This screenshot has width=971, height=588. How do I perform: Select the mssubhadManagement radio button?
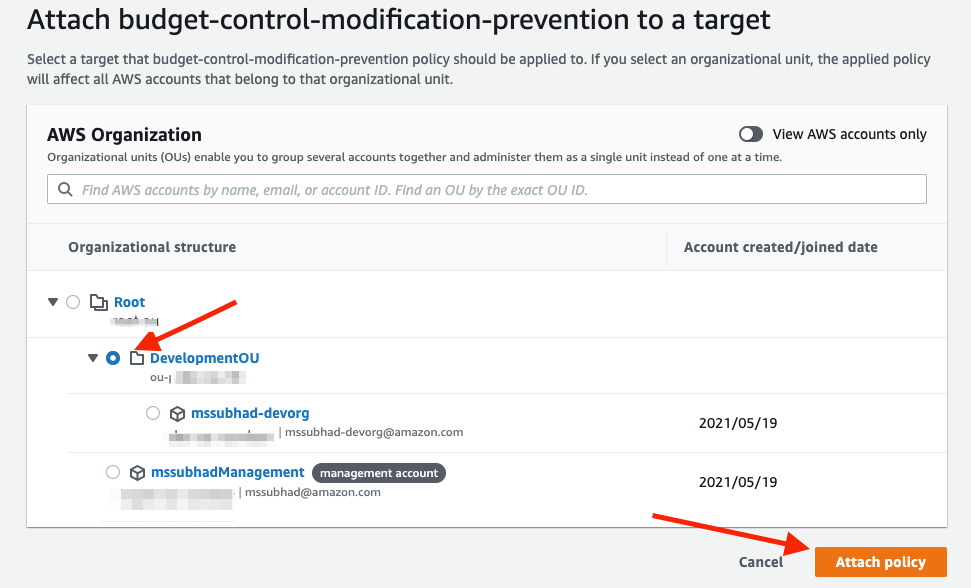coord(113,472)
